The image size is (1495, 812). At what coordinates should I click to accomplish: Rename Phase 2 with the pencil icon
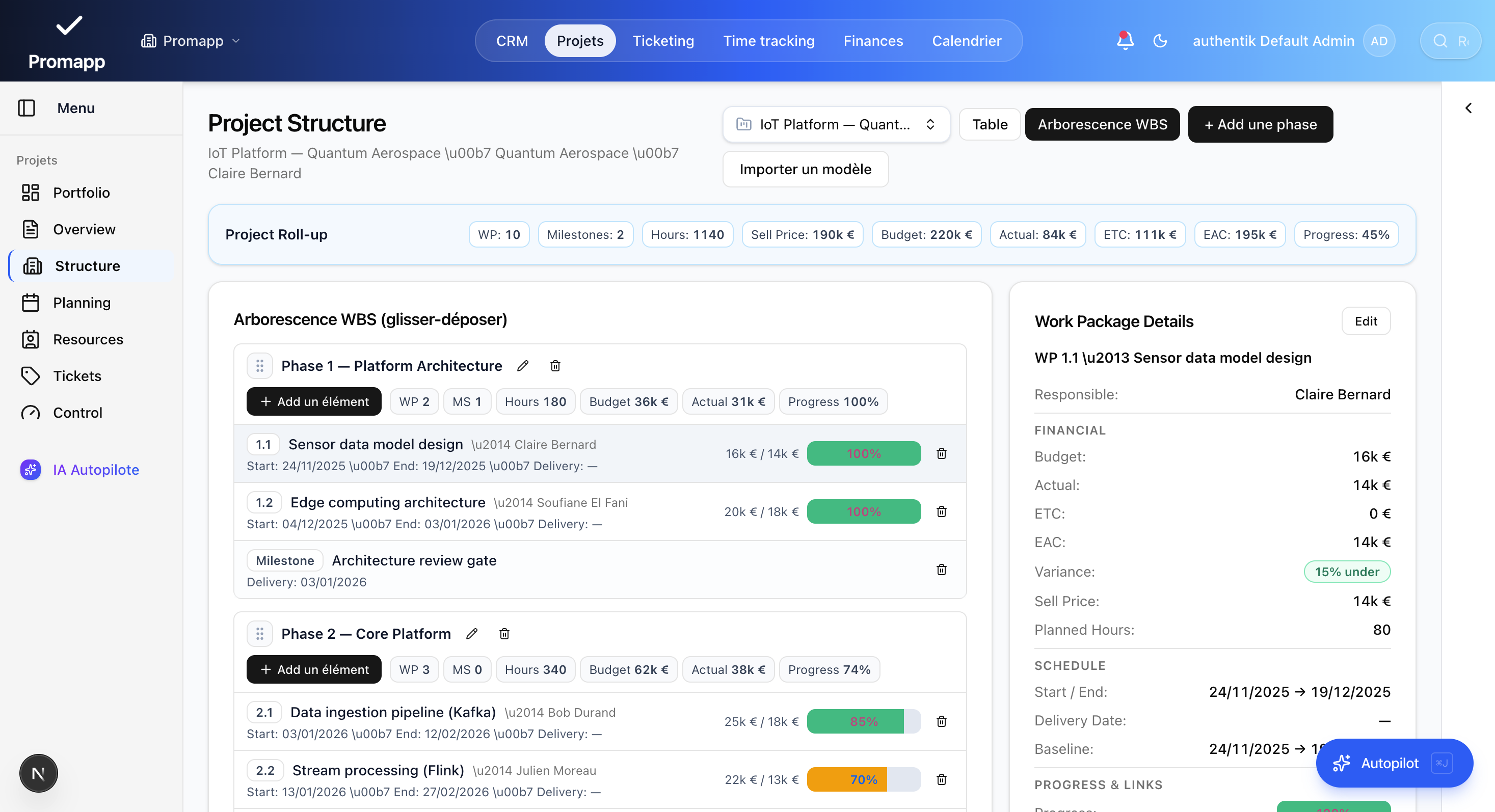click(472, 634)
